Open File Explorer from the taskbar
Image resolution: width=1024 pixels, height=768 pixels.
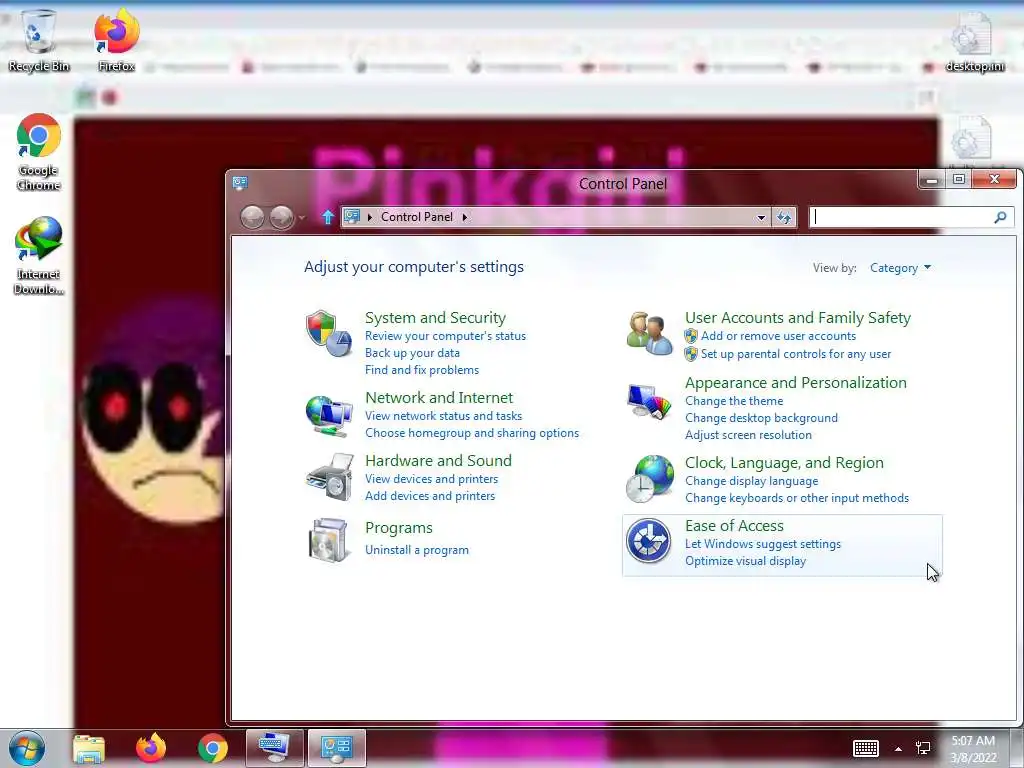tap(89, 748)
